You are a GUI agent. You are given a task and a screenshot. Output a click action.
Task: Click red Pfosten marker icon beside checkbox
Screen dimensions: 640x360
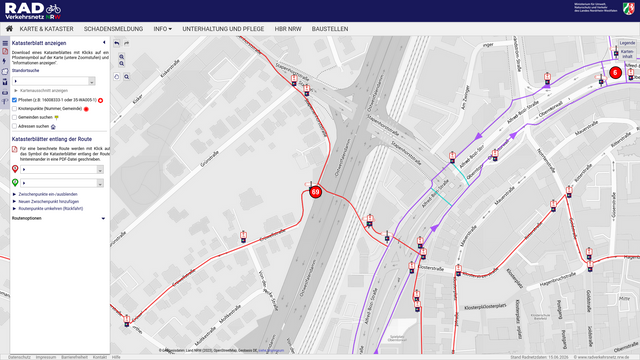point(100,100)
